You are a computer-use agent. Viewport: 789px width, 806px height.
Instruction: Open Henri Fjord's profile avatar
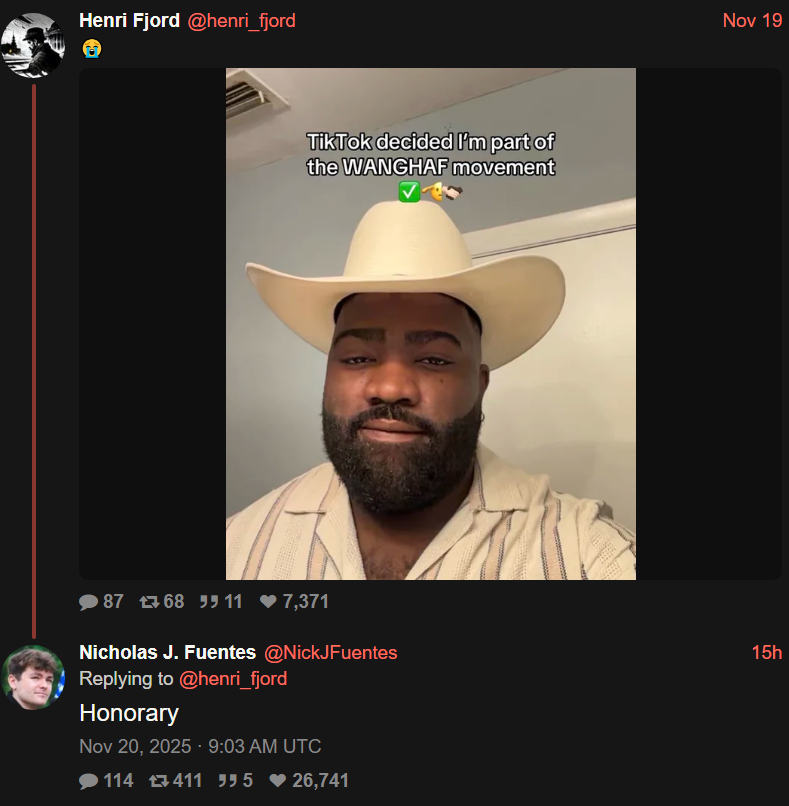(33, 45)
